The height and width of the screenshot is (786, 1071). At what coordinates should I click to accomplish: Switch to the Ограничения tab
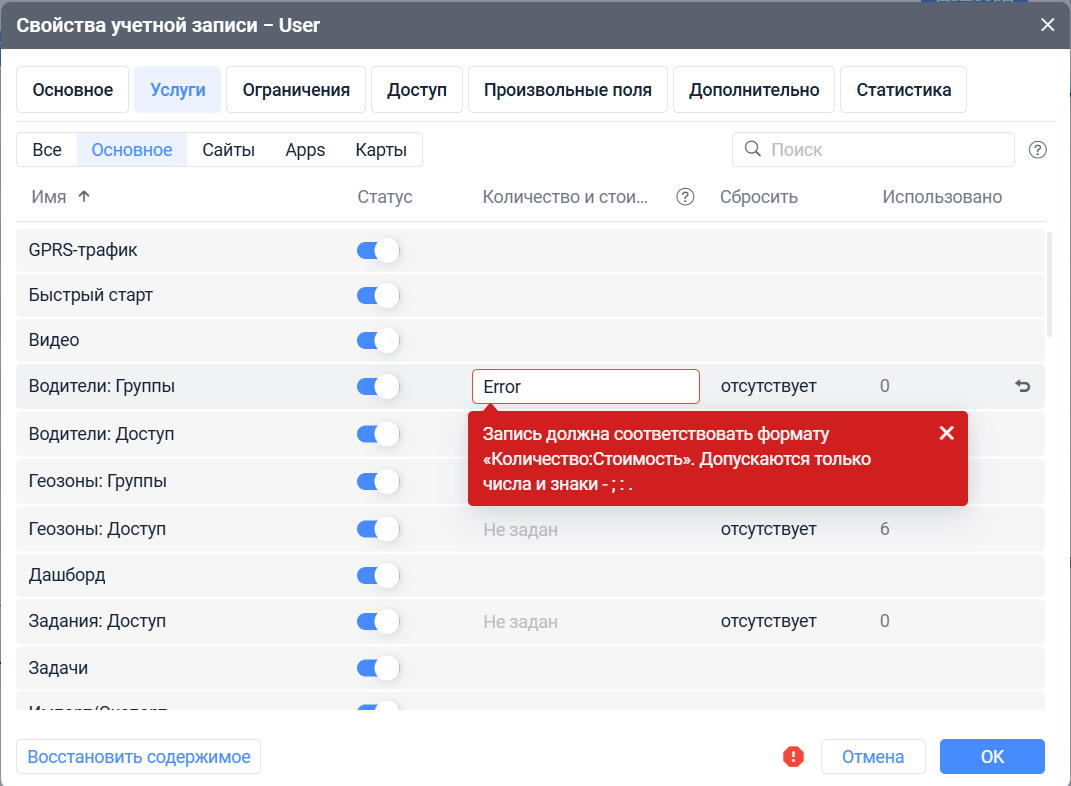[x=296, y=90]
